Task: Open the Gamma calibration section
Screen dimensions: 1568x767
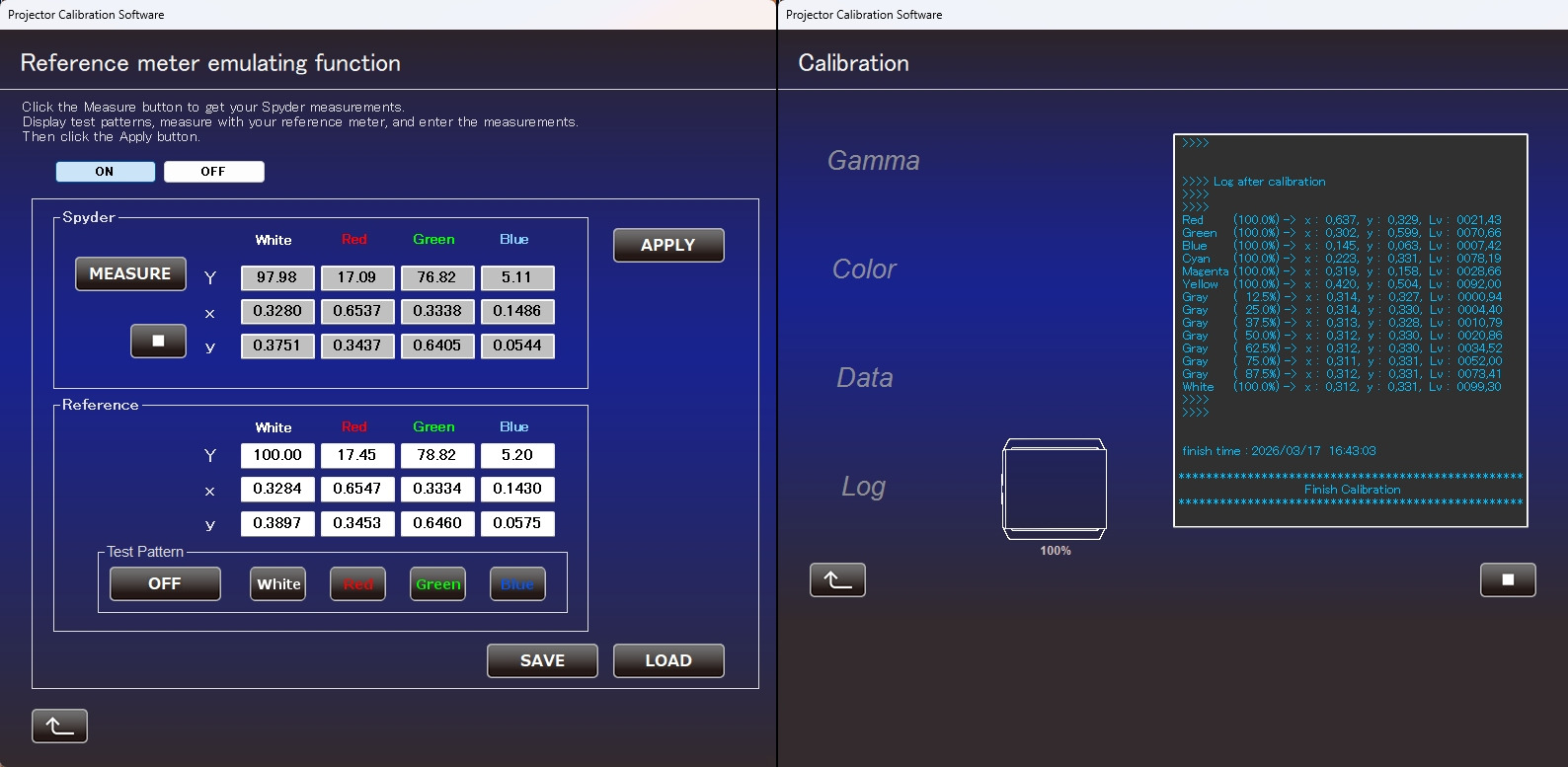Action: coord(873,161)
